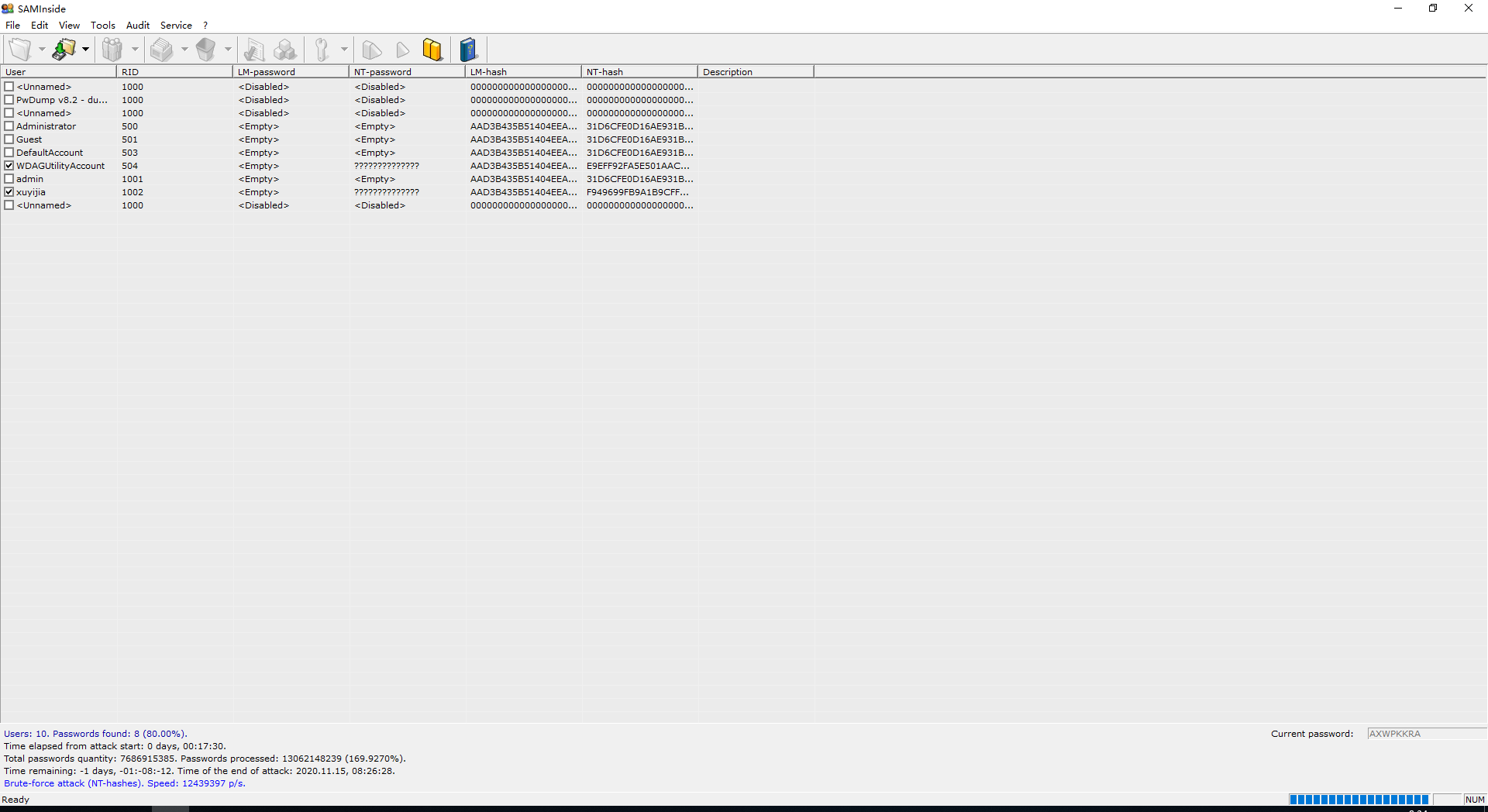Viewport: 1488px width, 812px height.
Task: Click the Current password field
Action: (1427, 734)
